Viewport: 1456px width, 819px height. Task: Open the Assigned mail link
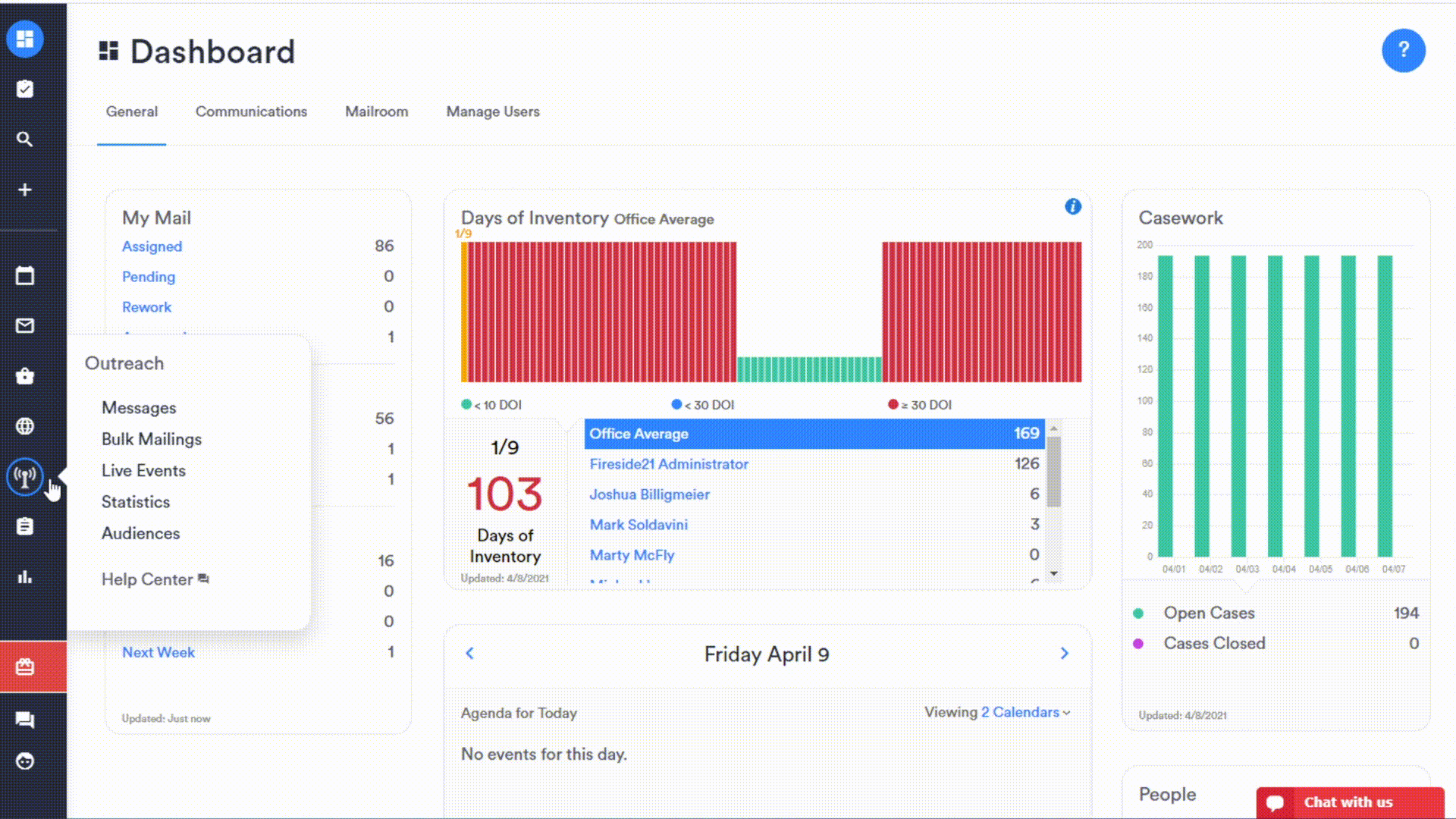click(x=152, y=246)
